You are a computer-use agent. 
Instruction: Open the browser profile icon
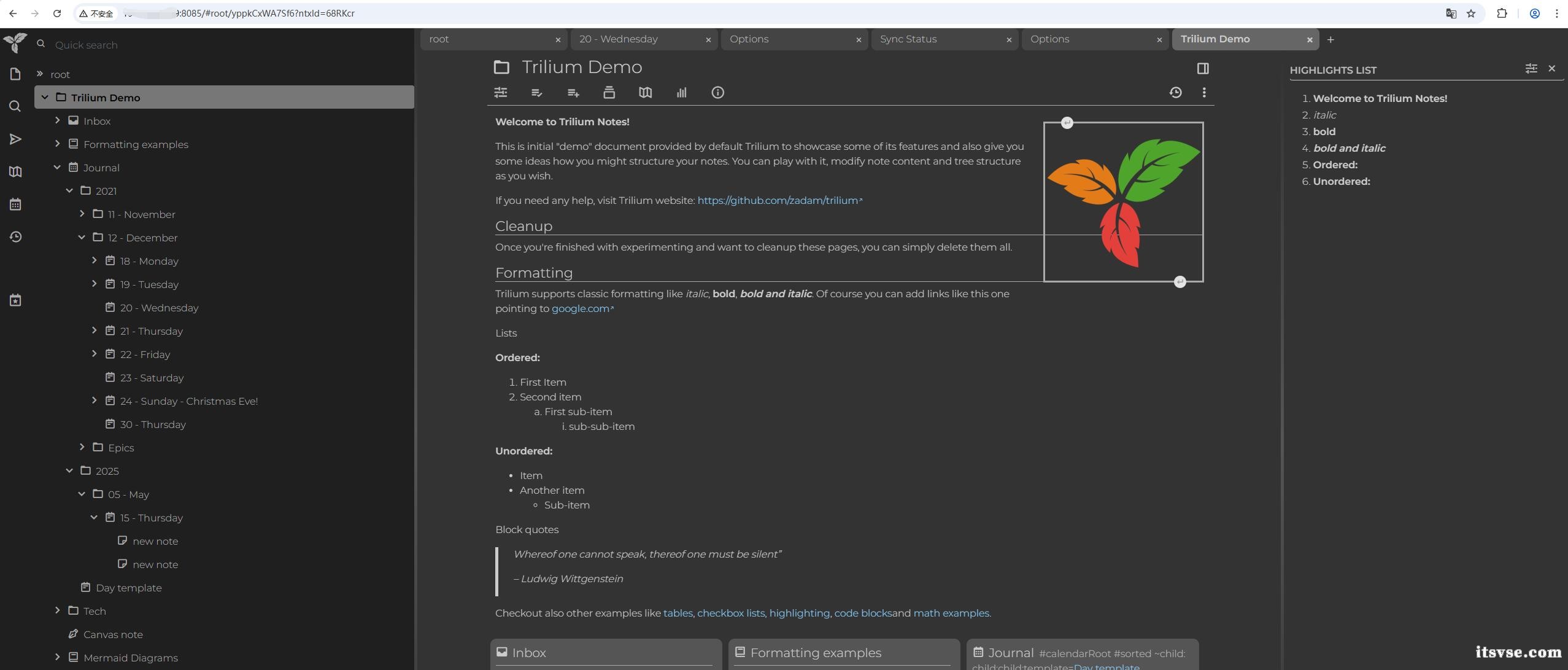1535,14
